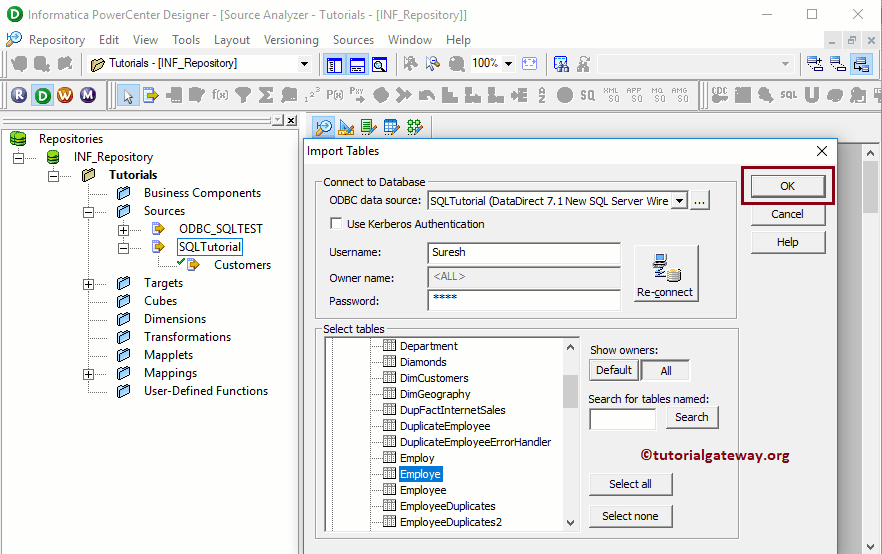Open the Tools menu
882x554 pixels.
click(x=186, y=40)
